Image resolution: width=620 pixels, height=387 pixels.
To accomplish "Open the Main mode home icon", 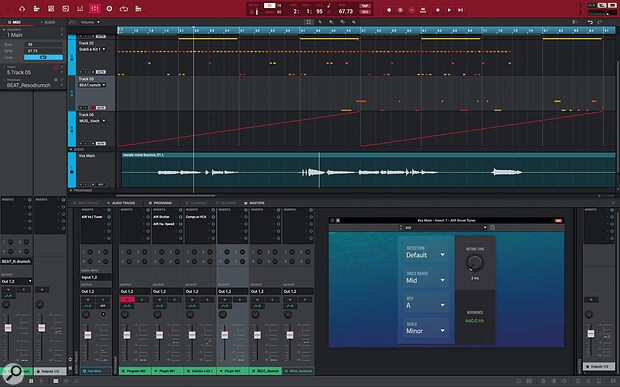I will pos(22,9).
